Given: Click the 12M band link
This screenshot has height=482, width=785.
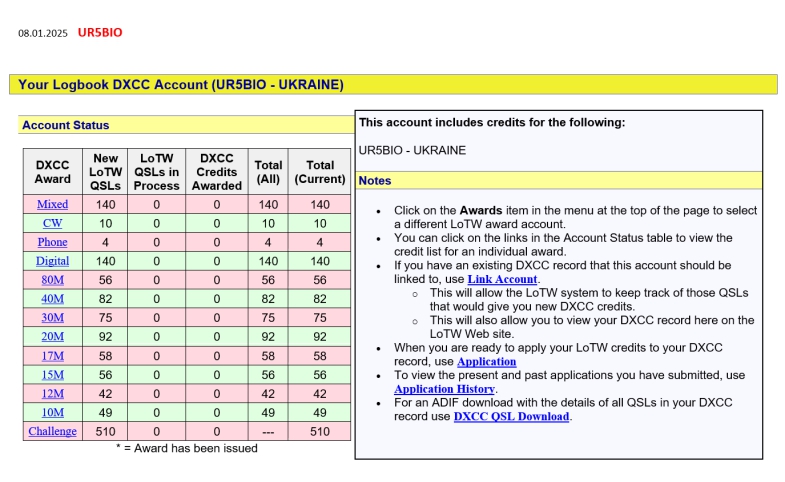Looking at the screenshot, I should (52, 394).
